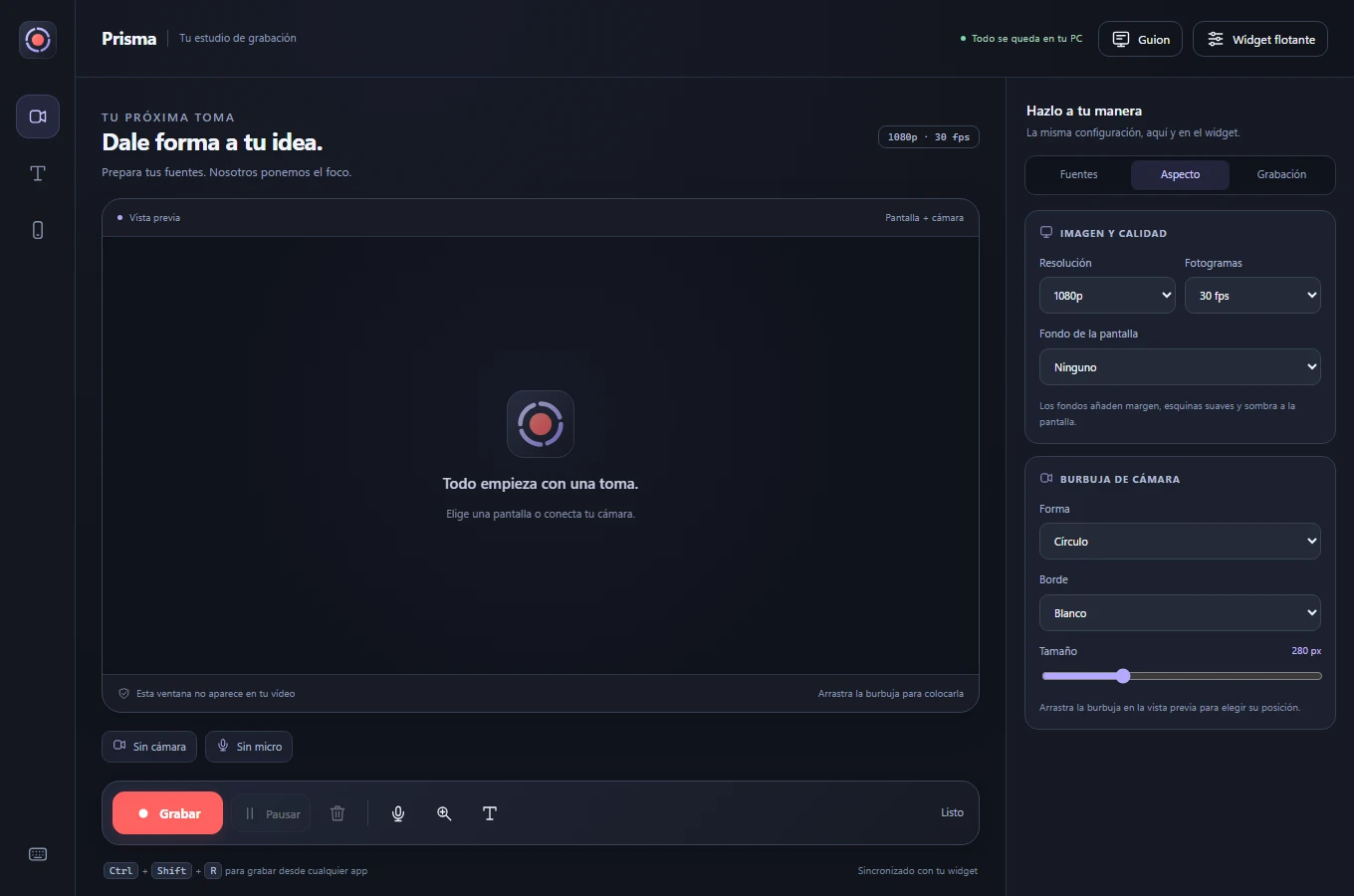Screen dimensions: 1354x896
Task: Click the Prisma logo icon at top left
Action: pyautogui.click(x=38, y=39)
